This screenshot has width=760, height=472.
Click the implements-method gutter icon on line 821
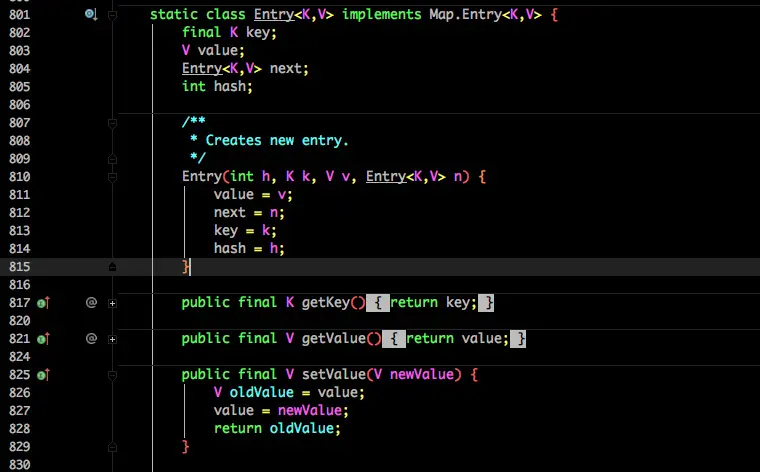click(x=43, y=339)
